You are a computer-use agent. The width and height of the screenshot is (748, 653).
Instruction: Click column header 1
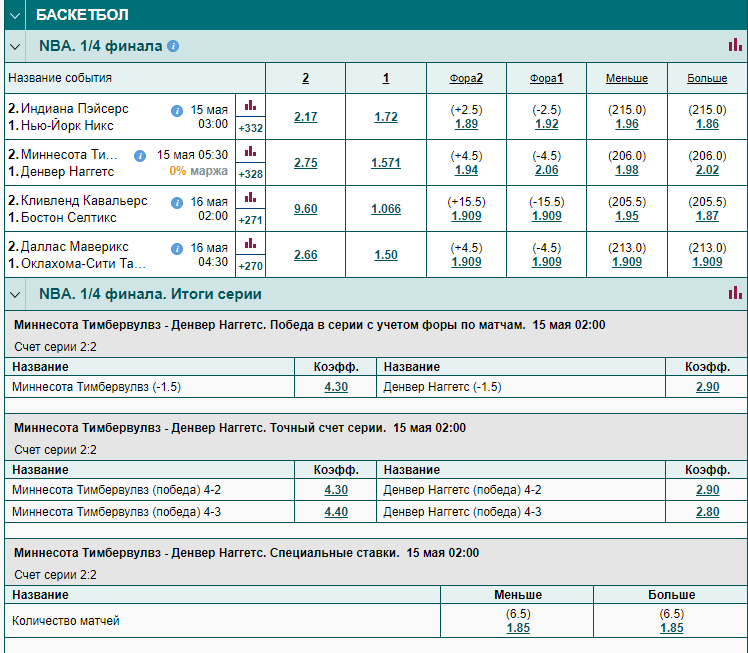pyautogui.click(x=386, y=78)
